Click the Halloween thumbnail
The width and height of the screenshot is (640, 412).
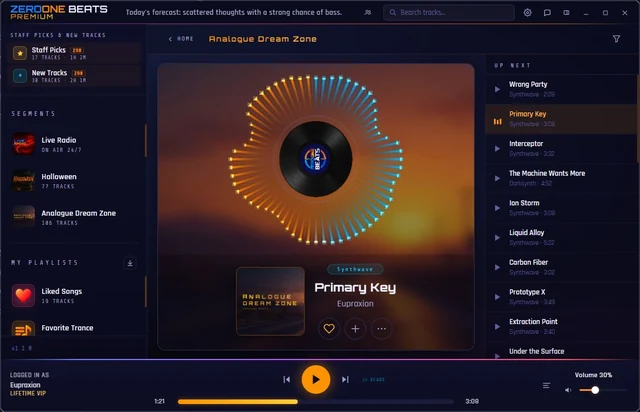[x=23, y=180]
